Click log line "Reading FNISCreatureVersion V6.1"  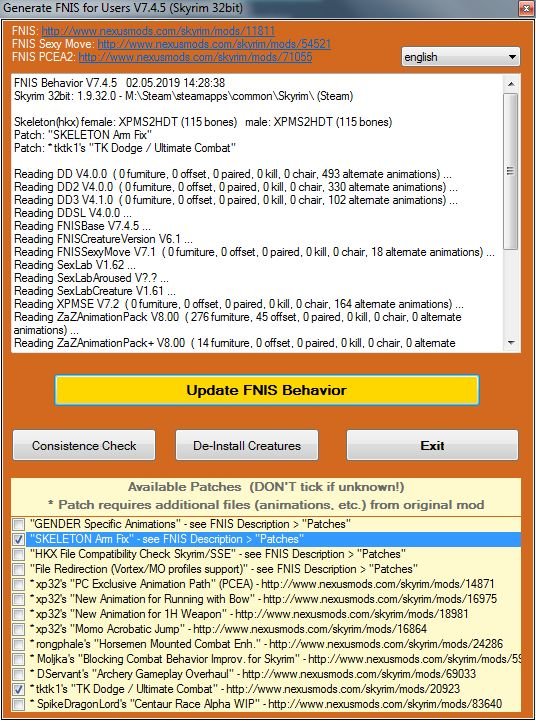click(x=103, y=239)
